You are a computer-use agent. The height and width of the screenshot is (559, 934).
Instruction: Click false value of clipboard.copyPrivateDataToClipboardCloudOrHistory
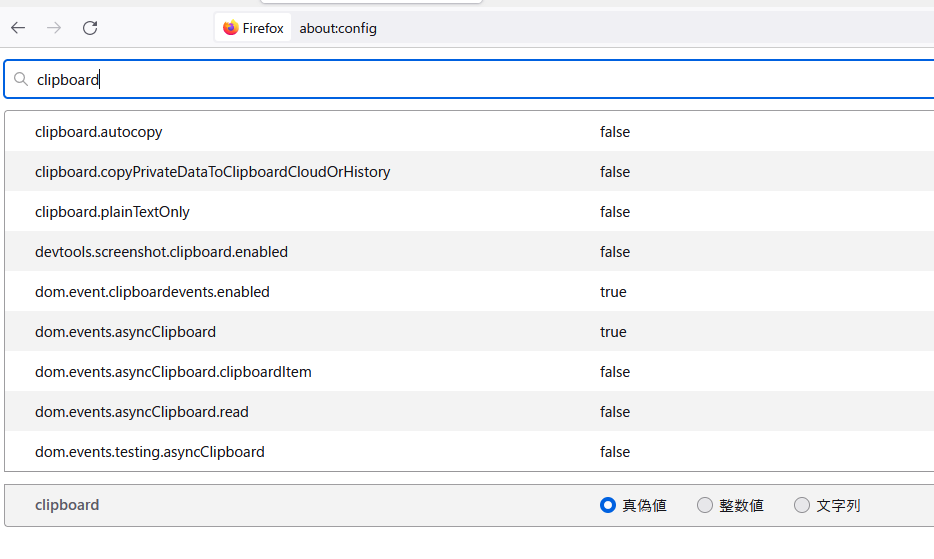615,172
